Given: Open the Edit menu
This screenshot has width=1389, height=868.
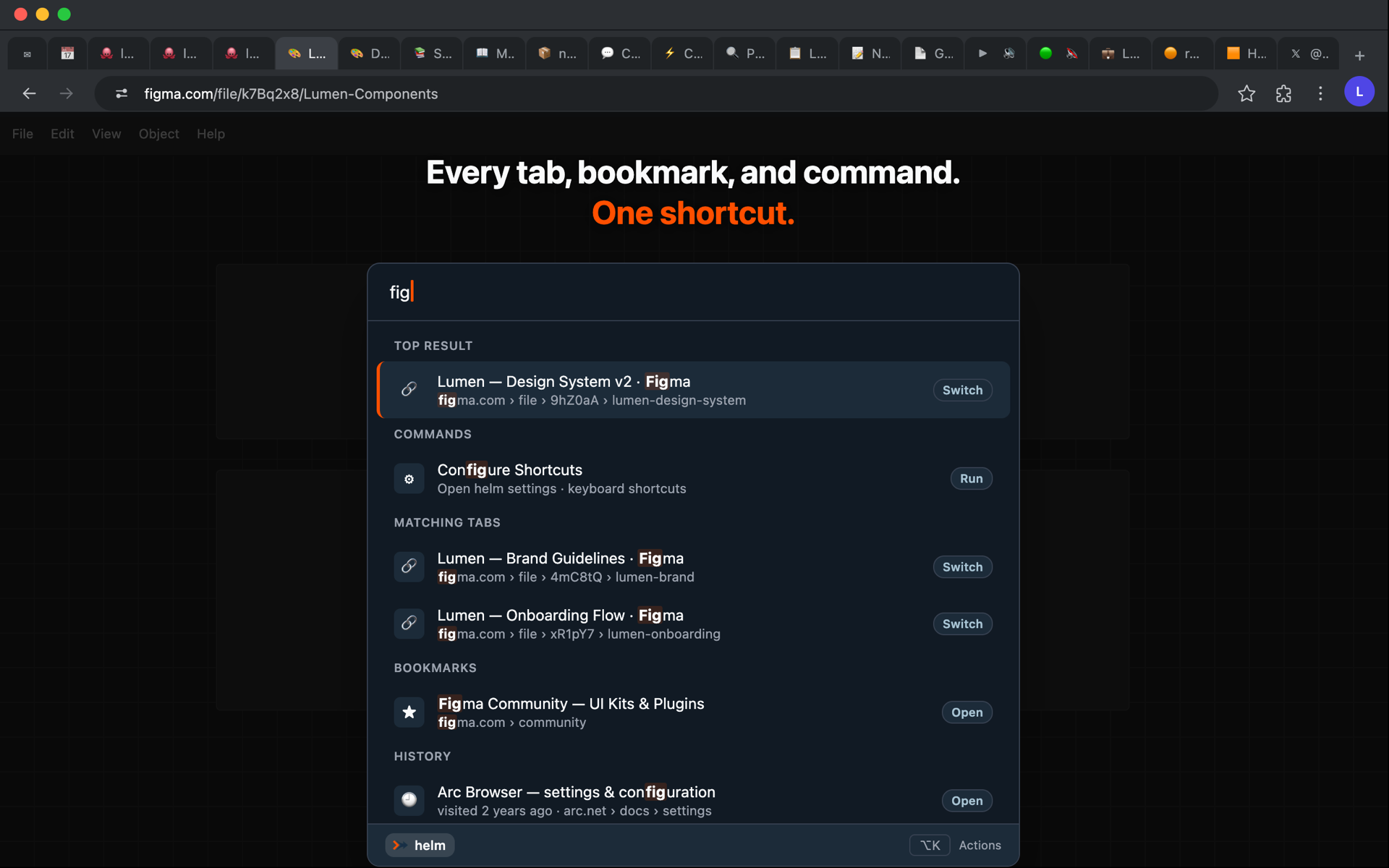Looking at the screenshot, I should click(x=62, y=134).
